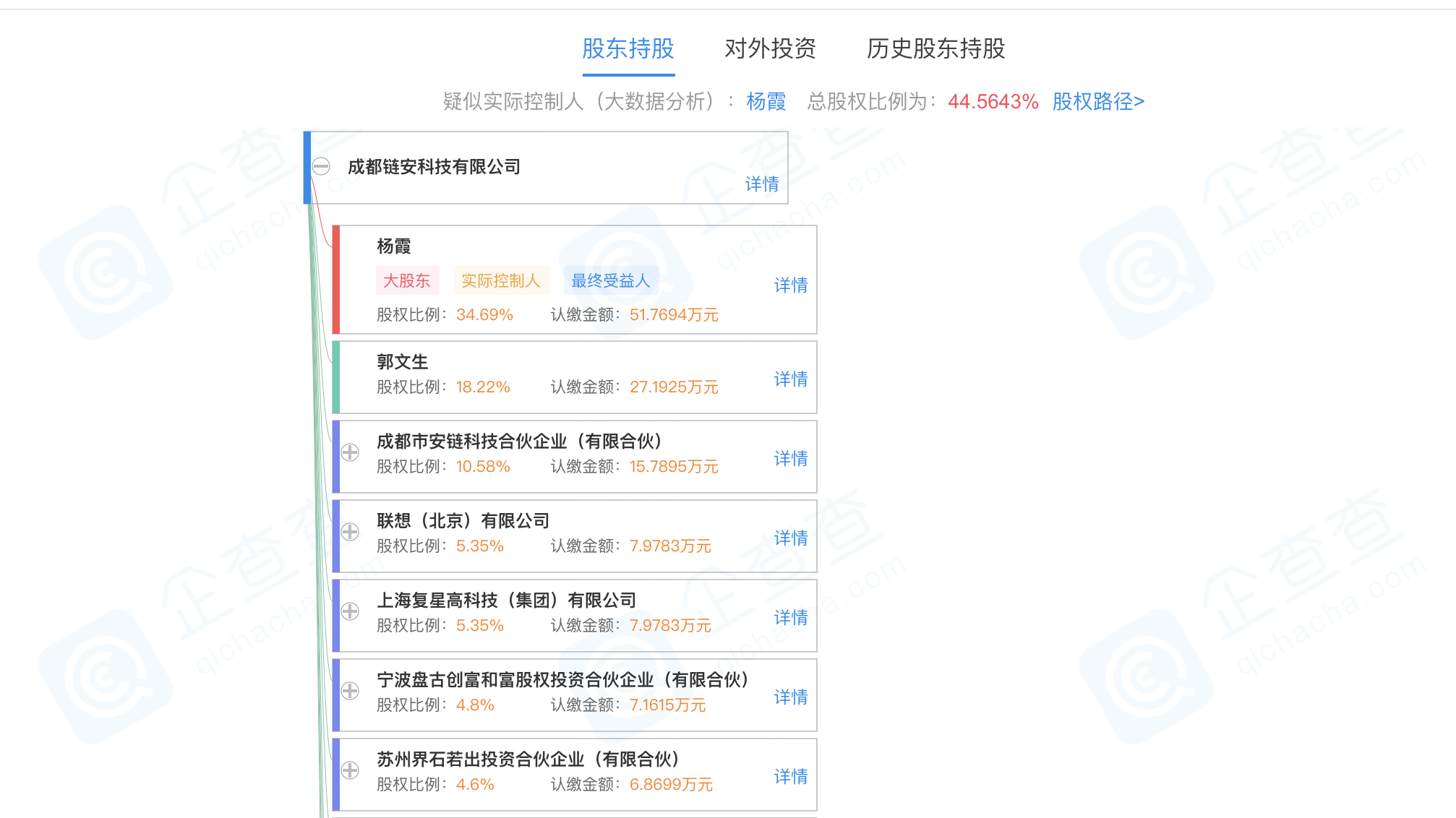Expand 苏州界石若出投资合伙企业 node
This screenshot has height=818, width=1456.
click(x=350, y=770)
